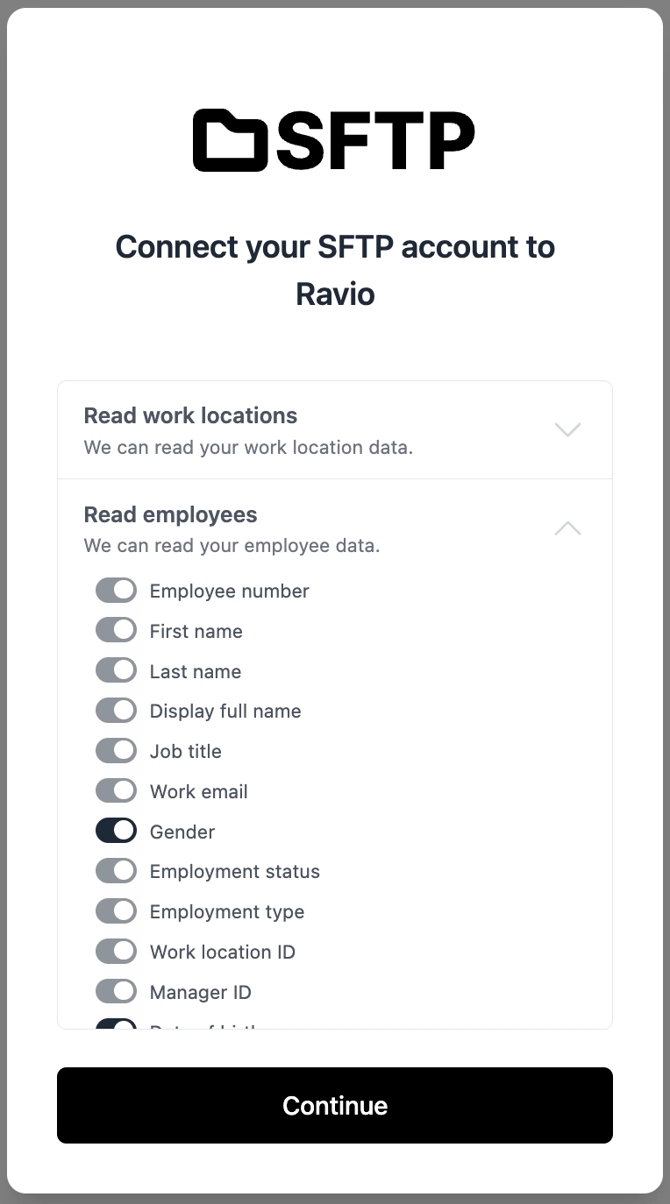This screenshot has width=670, height=1204.
Task: Toggle the partially visible Date of birth switch
Action: 116,1024
